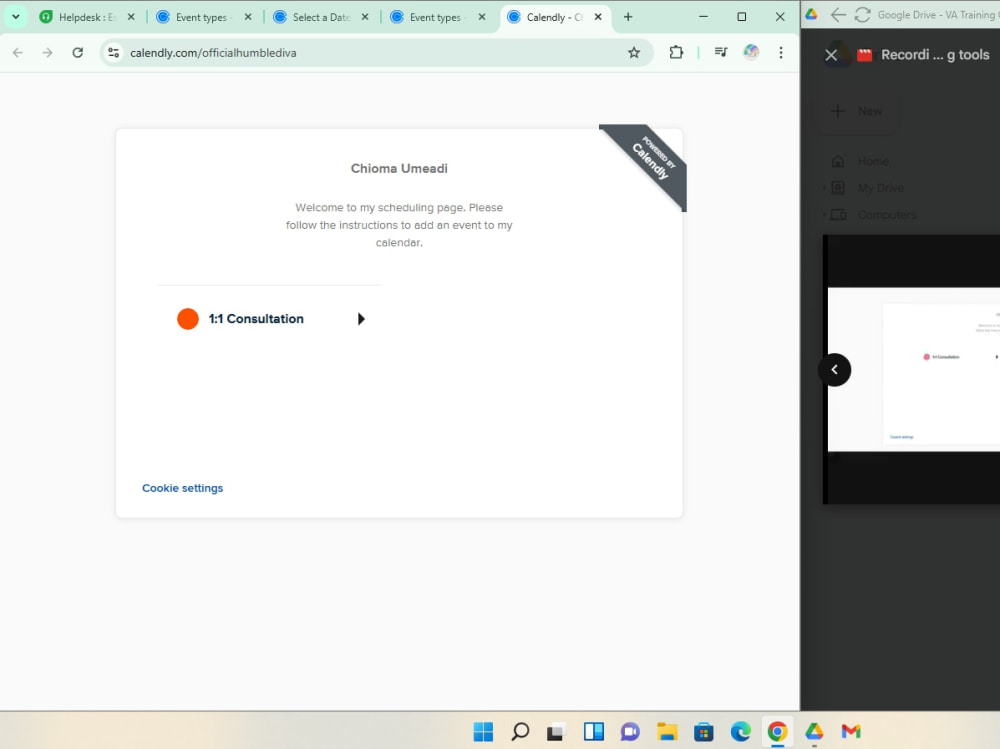1000x749 pixels.
Task: Expand the 1:1 Consultation arrow
Action: click(x=361, y=319)
